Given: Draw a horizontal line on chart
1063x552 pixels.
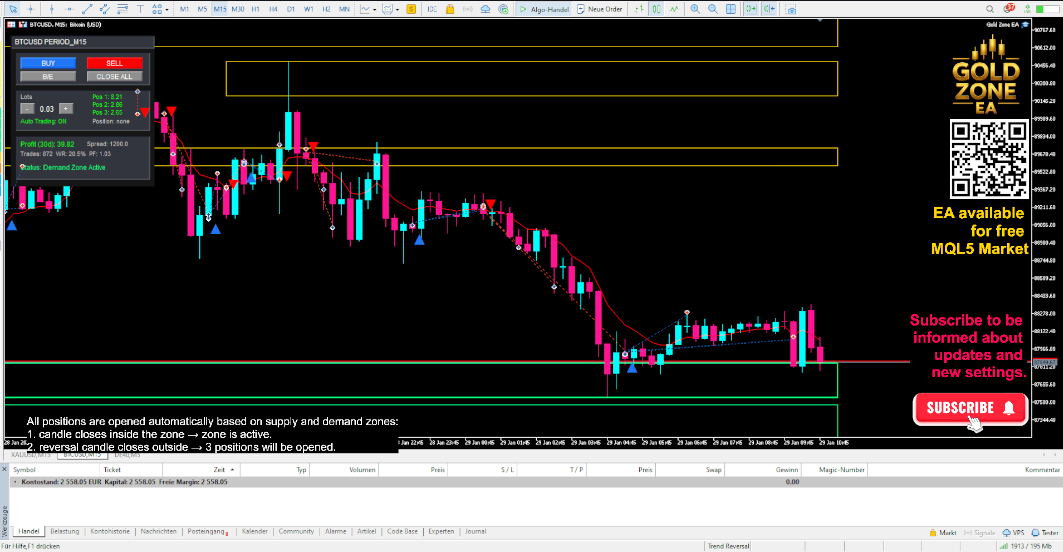Looking at the screenshot, I should 69,9.
